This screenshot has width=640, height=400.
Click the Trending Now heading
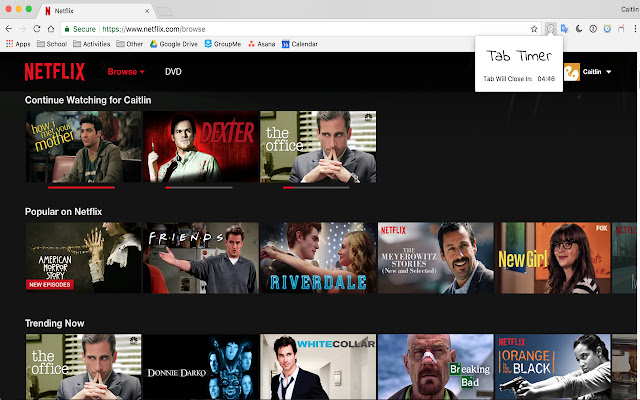pyautogui.click(x=54, y=323)
